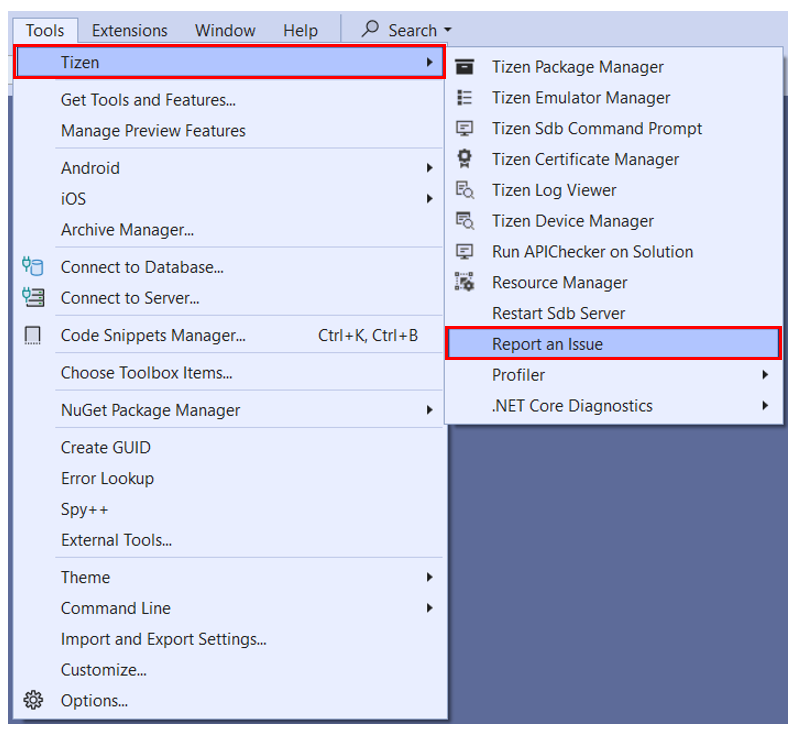Image resolution: width=795 pixels, height=730 pixels.
Task: Click the Tizen Sdb Command Prompt icon
Action: pos(464,129)
